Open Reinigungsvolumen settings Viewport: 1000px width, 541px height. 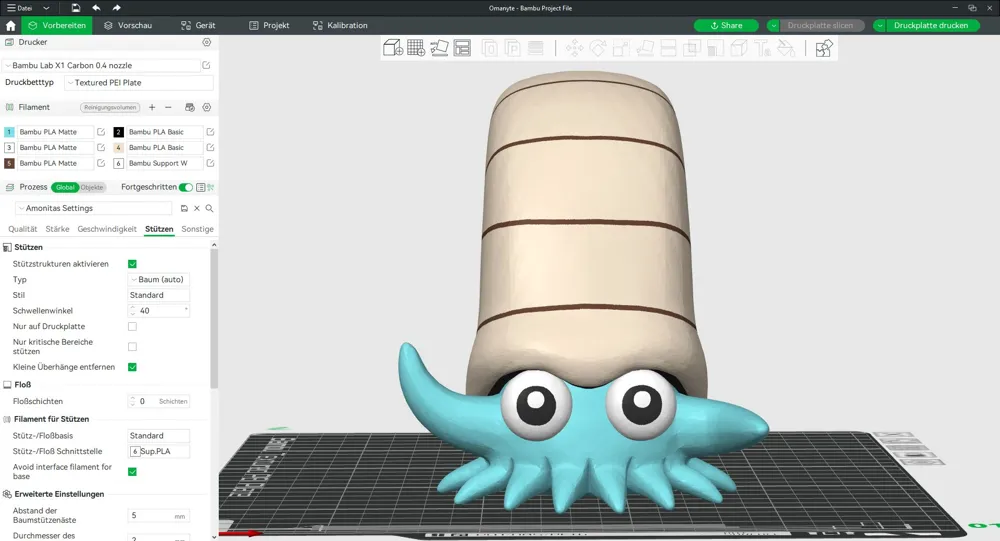pyautogui.click(x=110, y=107)
